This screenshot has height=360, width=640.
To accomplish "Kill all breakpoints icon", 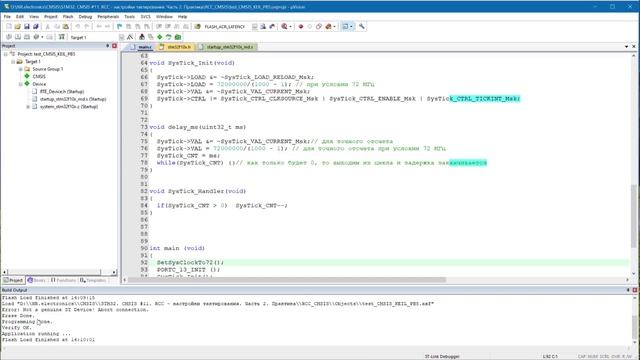I will click(x=328, y=27).
